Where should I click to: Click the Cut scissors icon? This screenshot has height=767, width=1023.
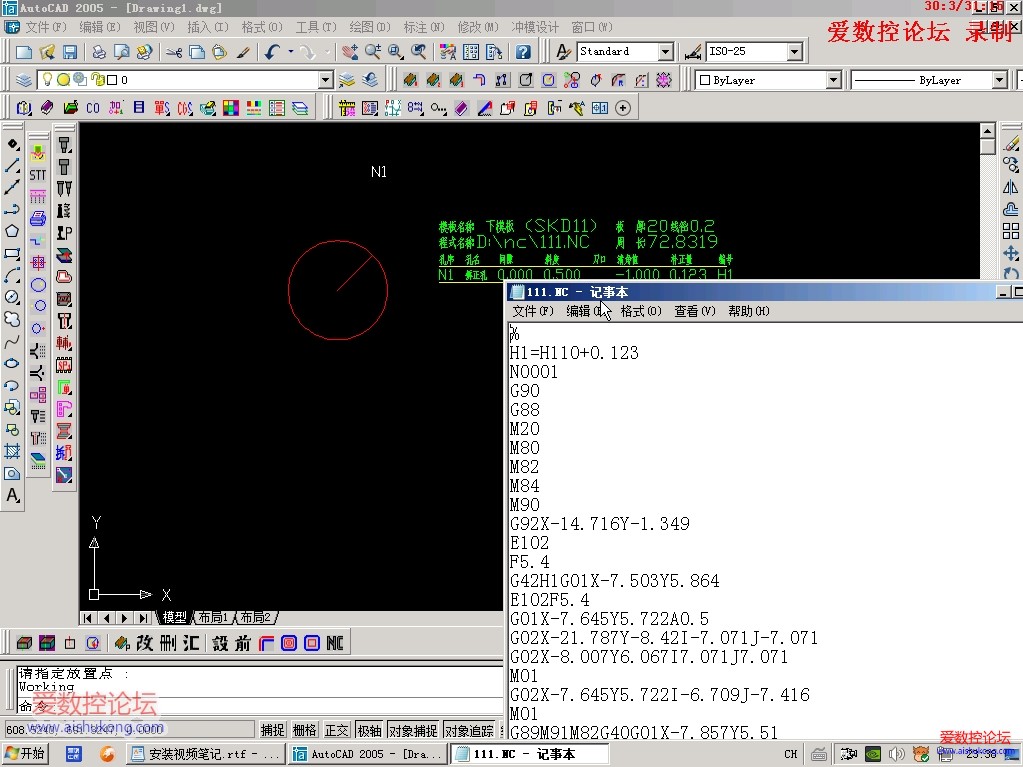click(x=174, y=52)
